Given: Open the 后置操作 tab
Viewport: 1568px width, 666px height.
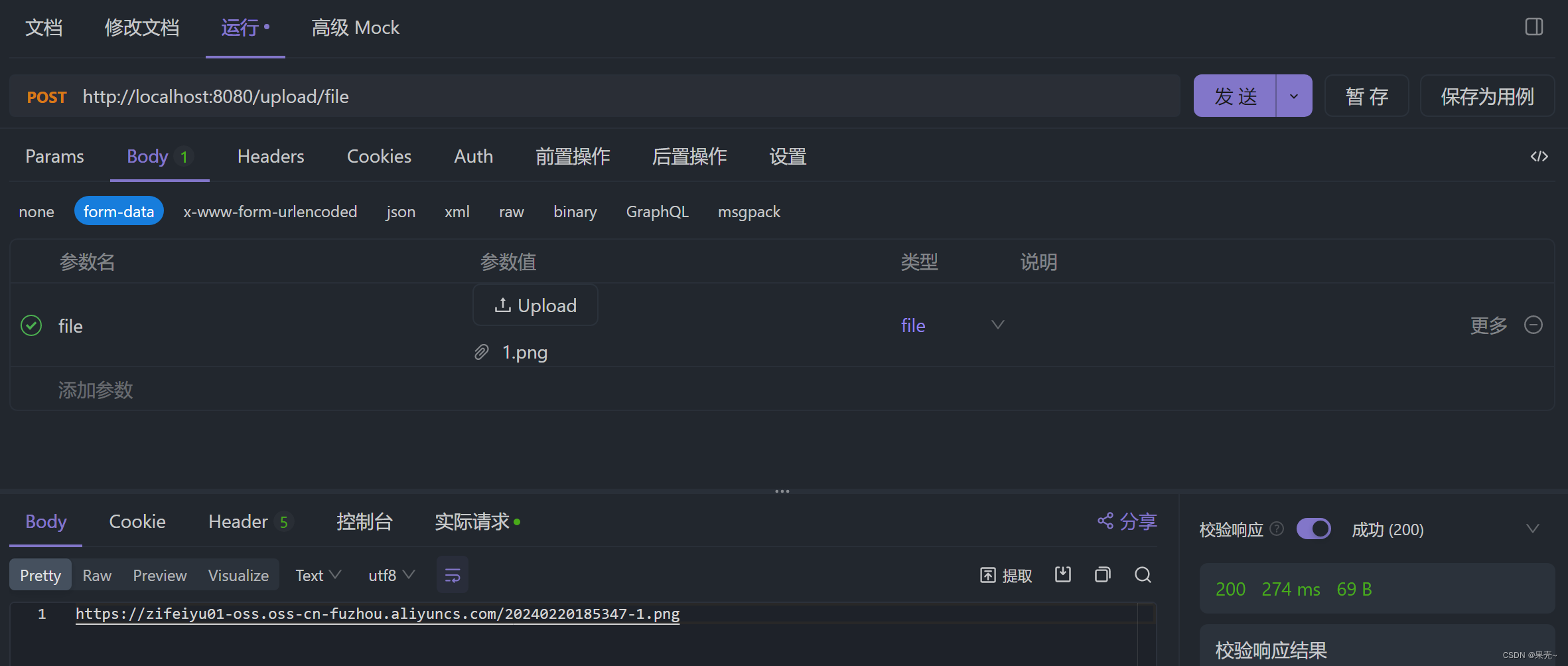Looking at the screenshot, I should tap(689, 156).
